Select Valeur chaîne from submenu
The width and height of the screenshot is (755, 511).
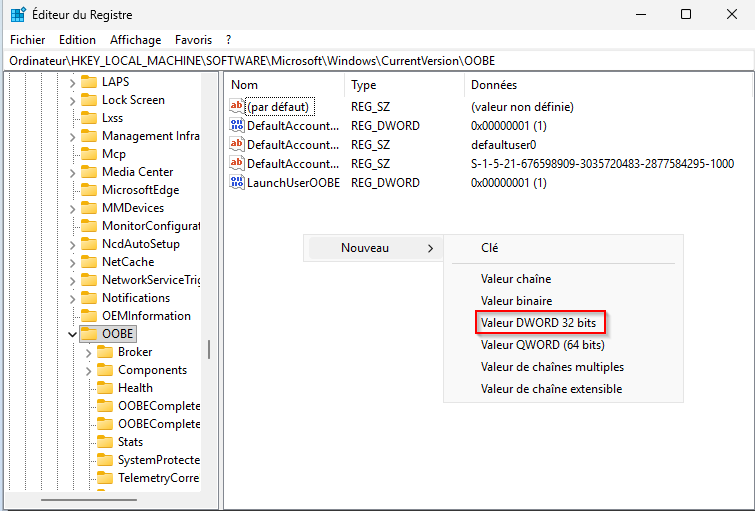point(515,279)
